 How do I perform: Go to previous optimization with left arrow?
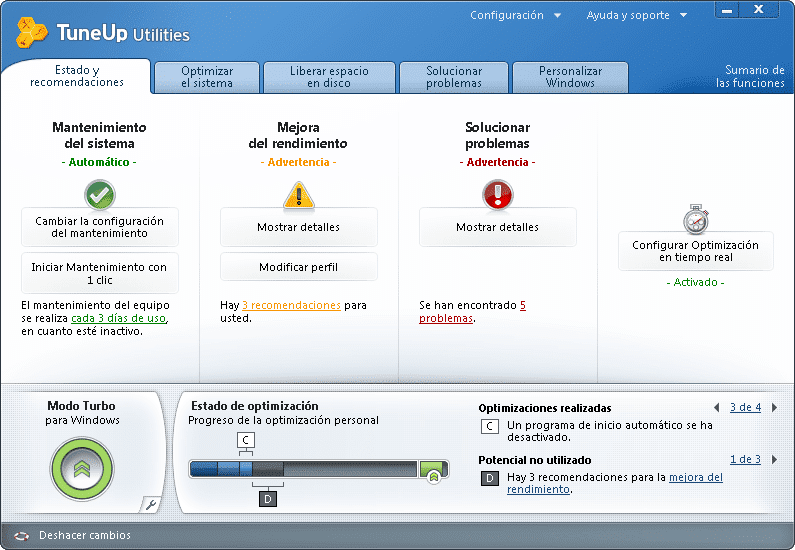pos(717,407)
